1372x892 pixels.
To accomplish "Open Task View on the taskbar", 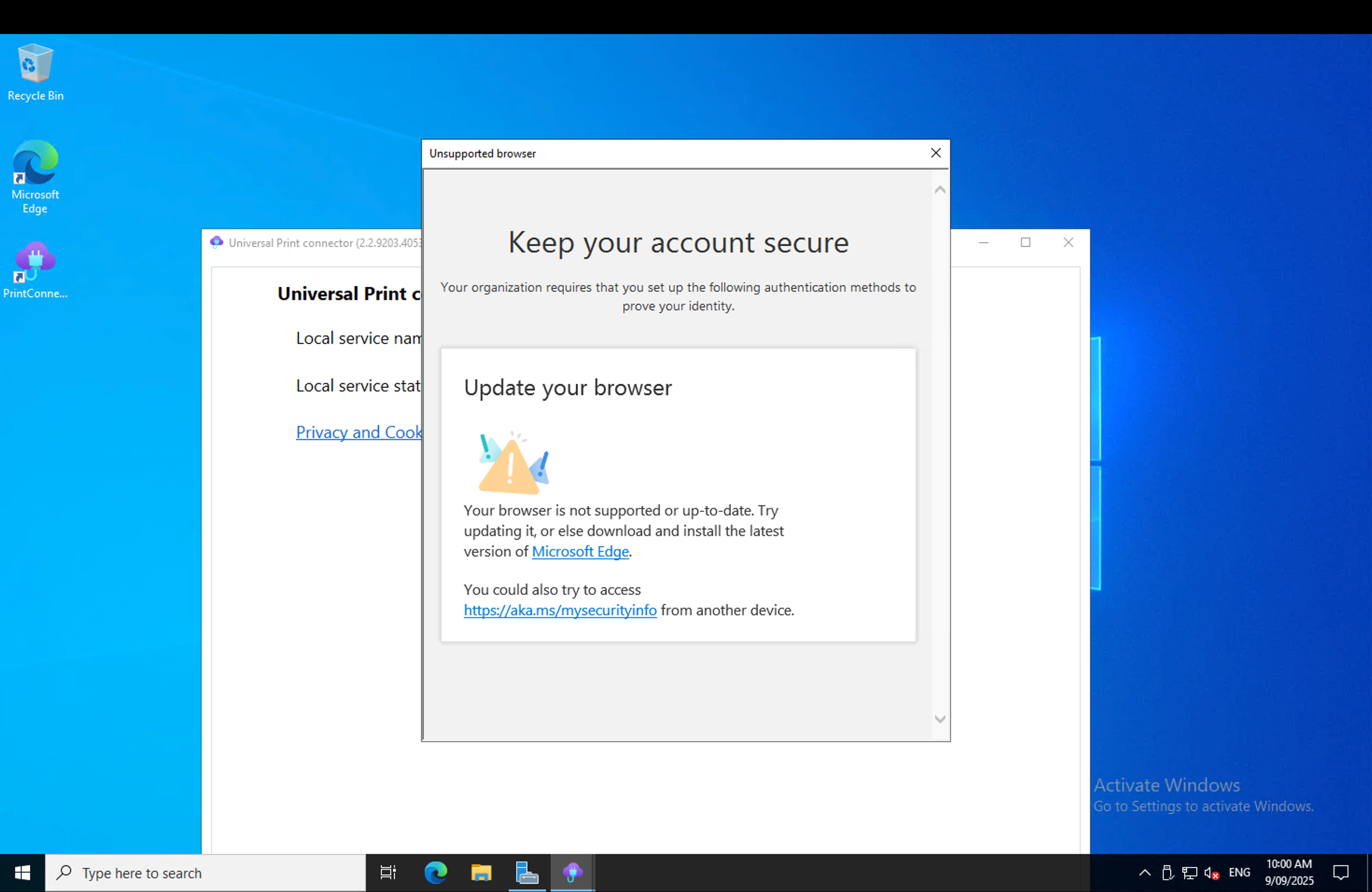I will [388, 872].
